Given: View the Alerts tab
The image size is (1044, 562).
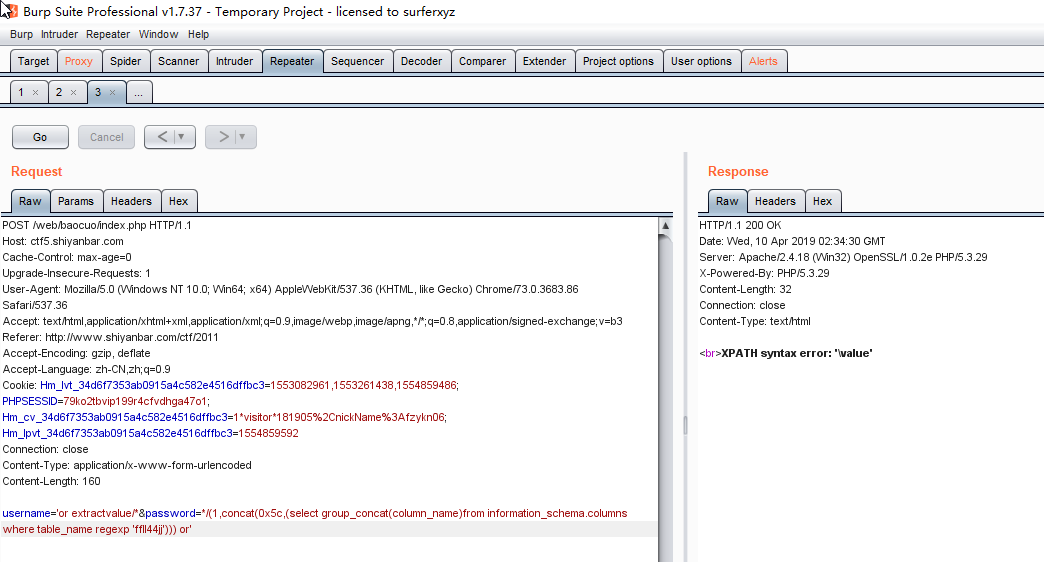Looking at the screenshot, I should (x=763, y=61).
